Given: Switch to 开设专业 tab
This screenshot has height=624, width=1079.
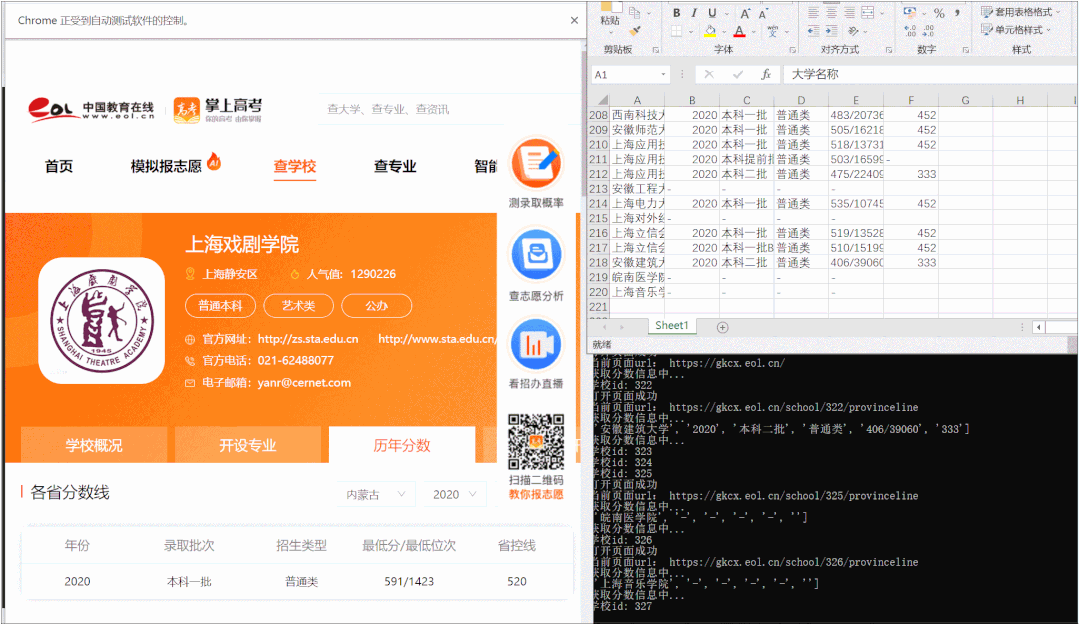Looking at the screenshot, I should tap(248, 445).
